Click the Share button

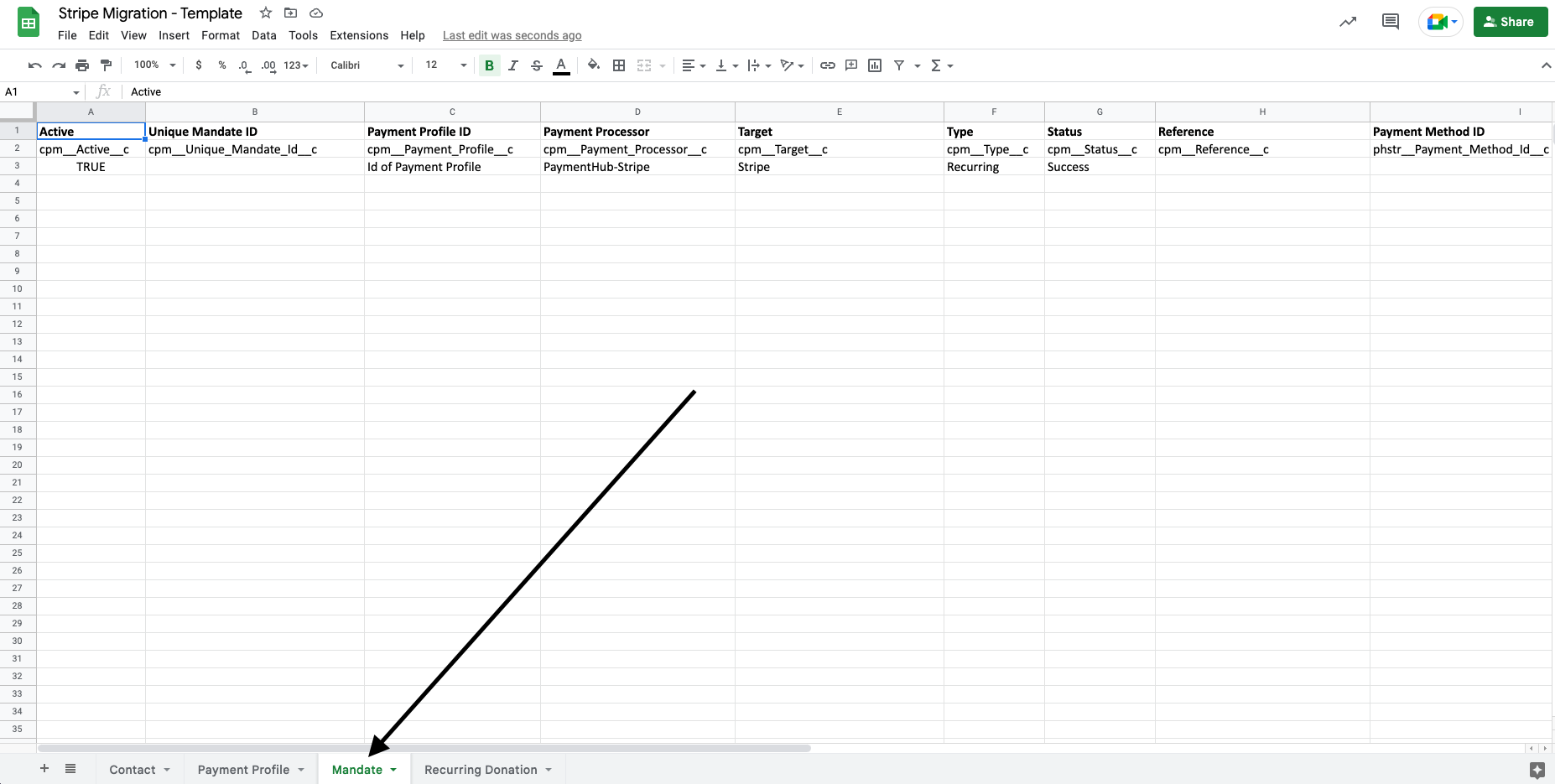(1510, 21)
